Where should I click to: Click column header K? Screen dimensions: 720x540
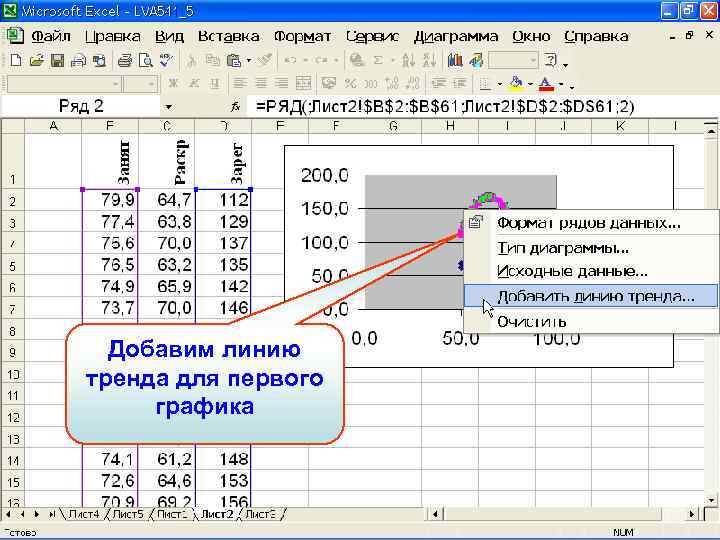pos(620,126)
